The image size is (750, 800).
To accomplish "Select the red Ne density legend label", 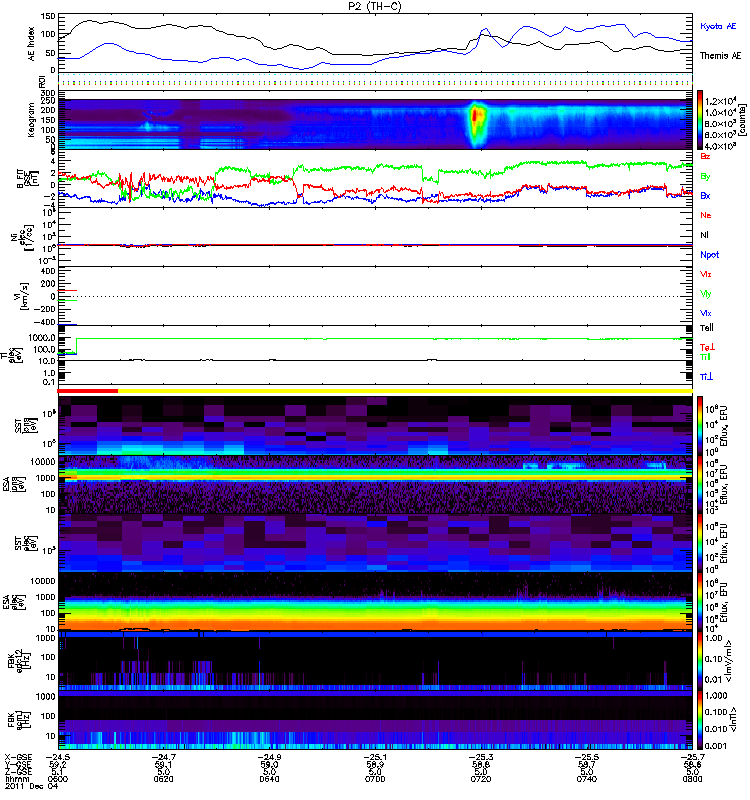I will (706, 215).
